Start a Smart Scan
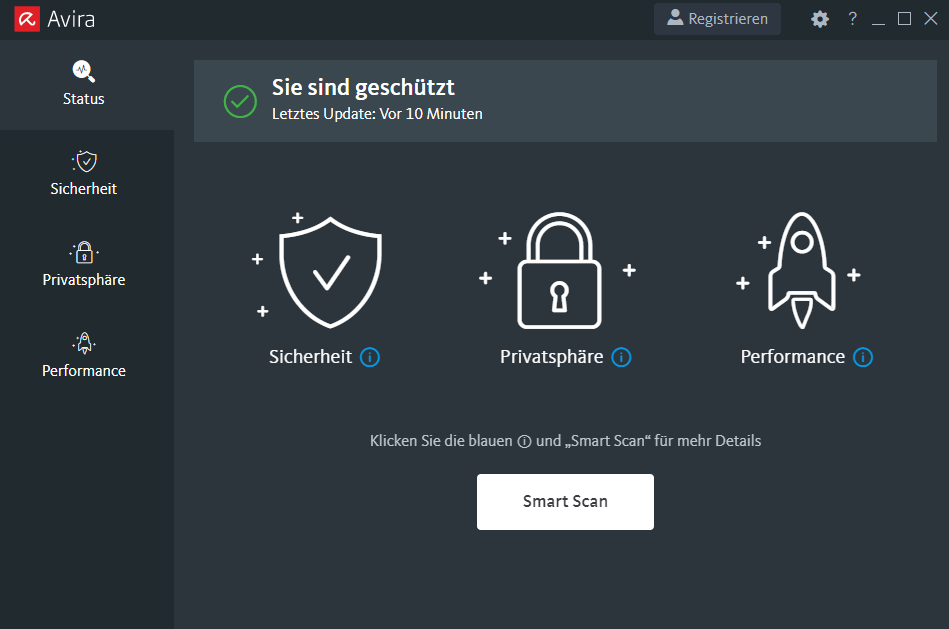The image size is (949, 629). [x=565, y=501]
